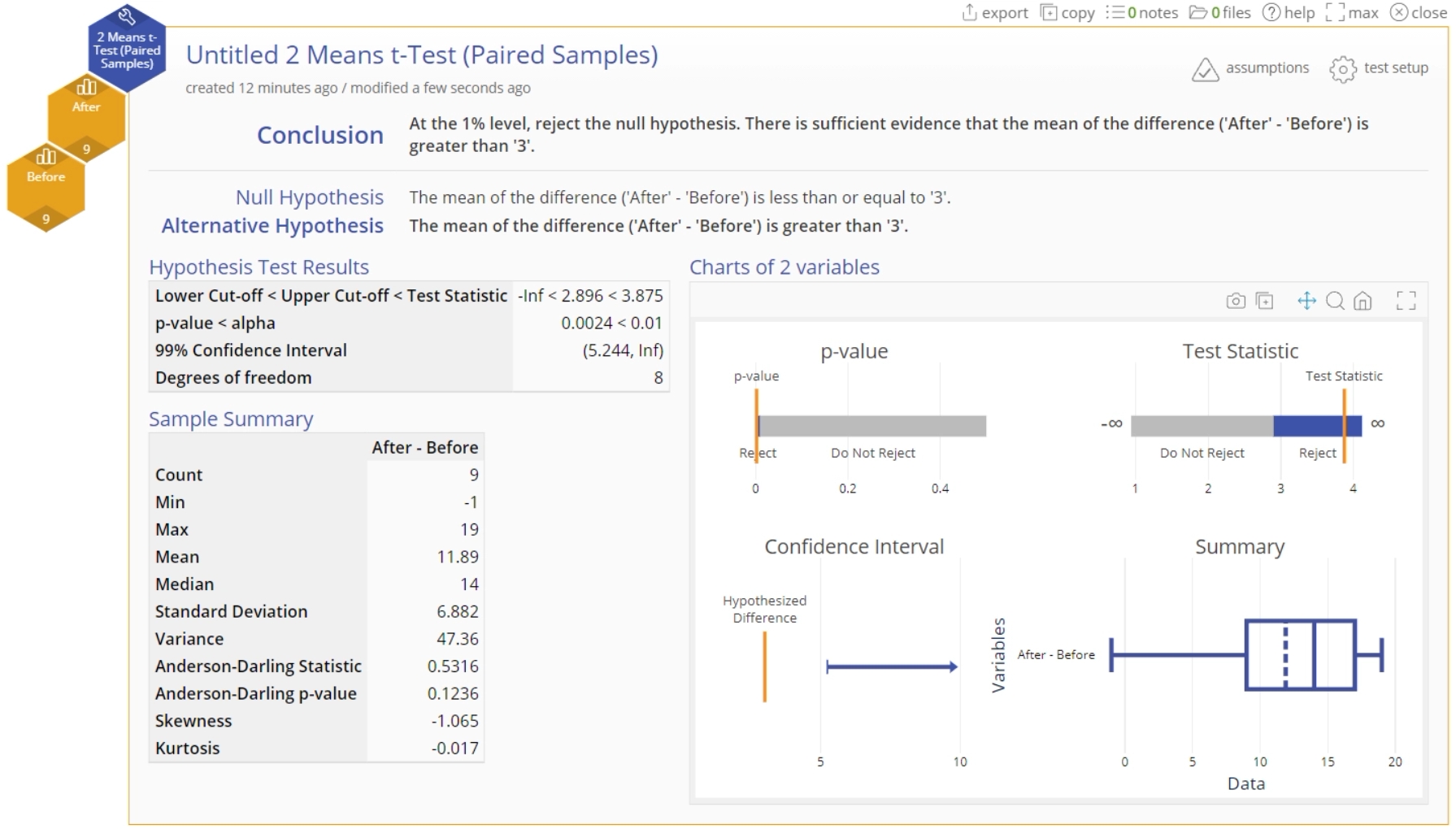Select the Kurtosis value '-0.017'
The image size is (1456, 829).
tap(455, 749)
